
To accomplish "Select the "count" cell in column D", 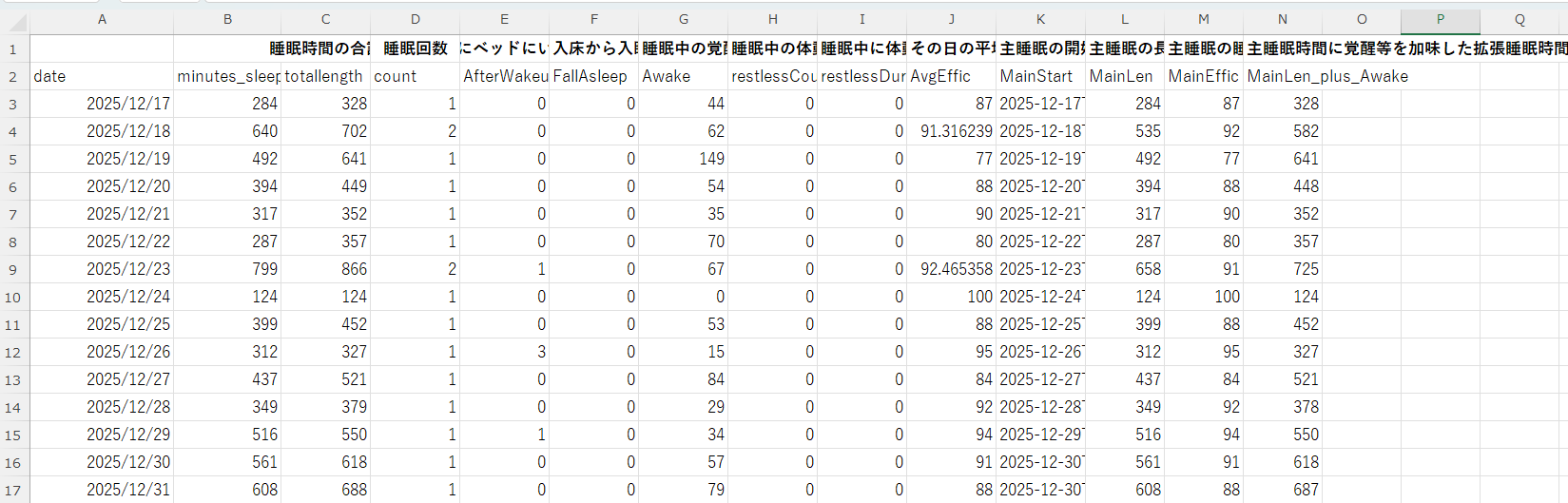I will 415,76.
